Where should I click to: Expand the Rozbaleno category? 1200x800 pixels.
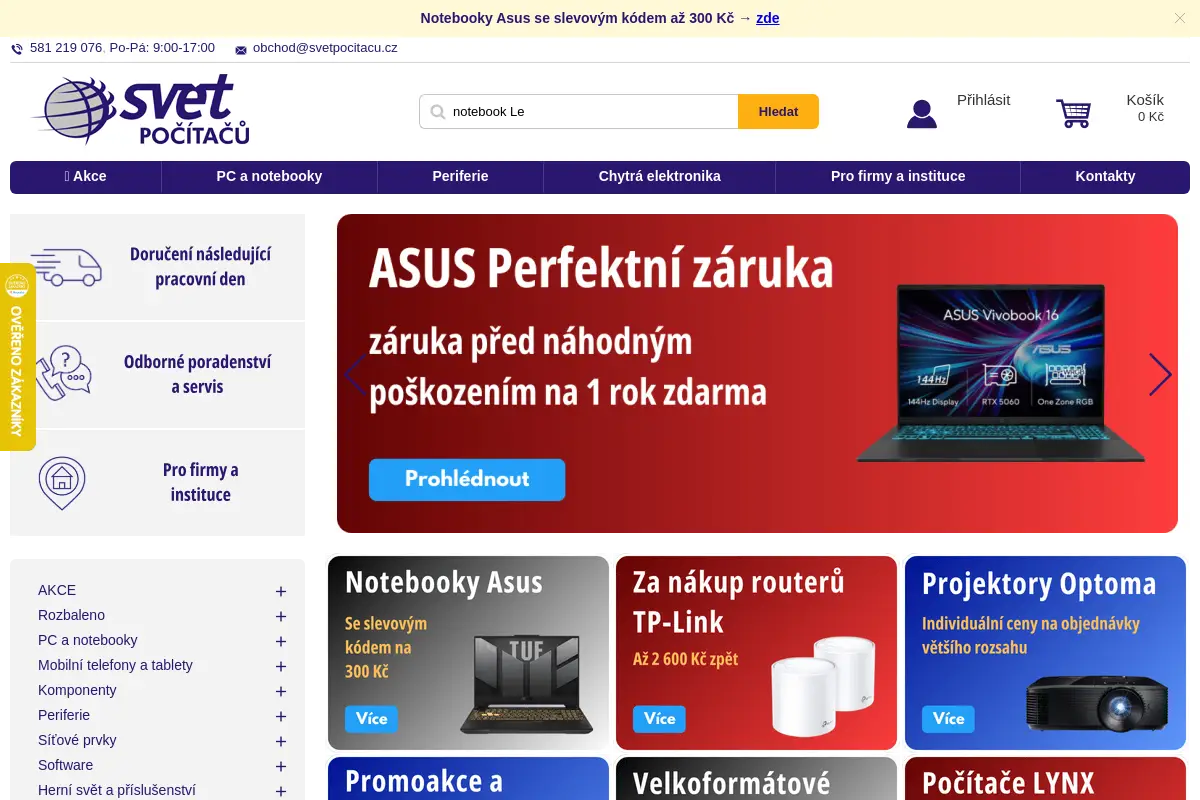pos(281,617)
